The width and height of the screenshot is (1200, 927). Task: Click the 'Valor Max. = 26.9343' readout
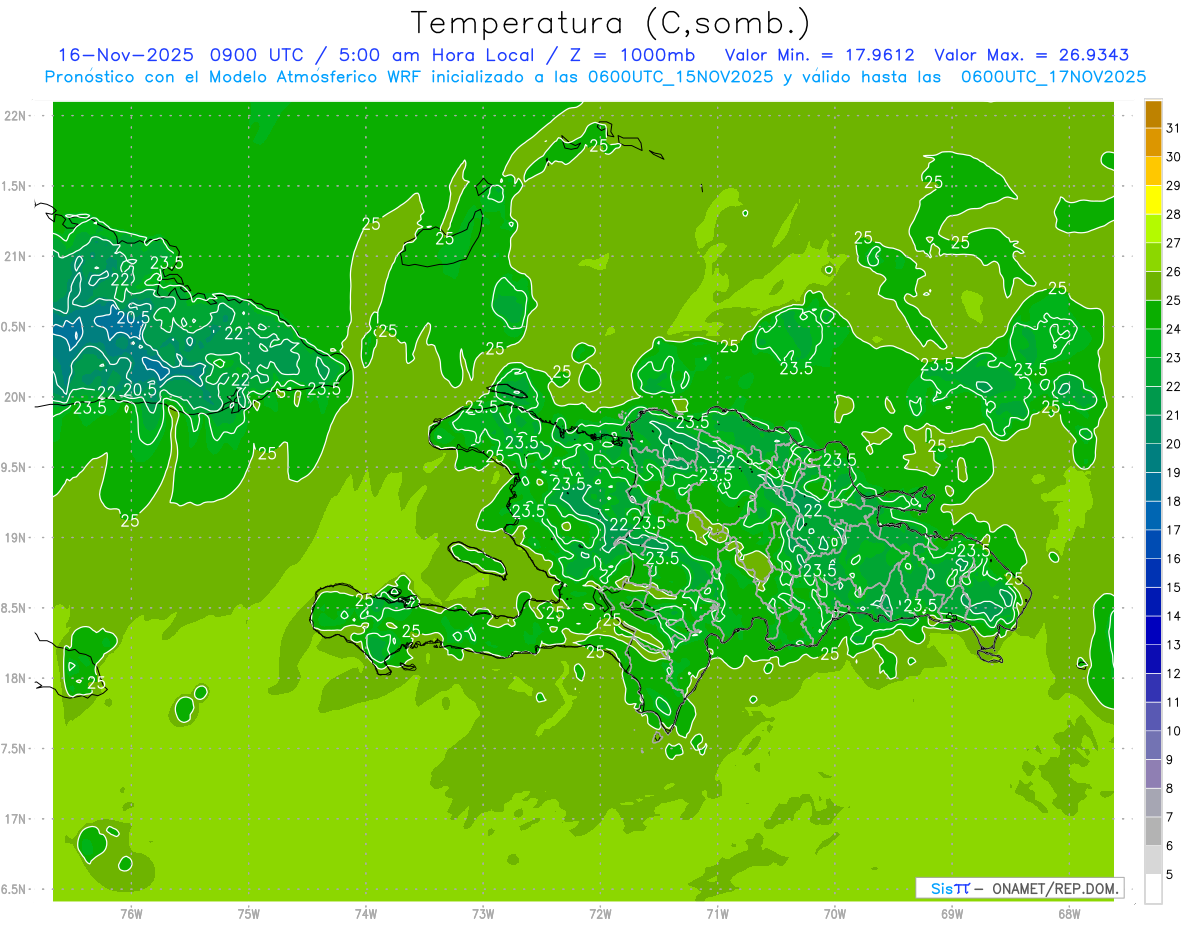(1031, 55)
